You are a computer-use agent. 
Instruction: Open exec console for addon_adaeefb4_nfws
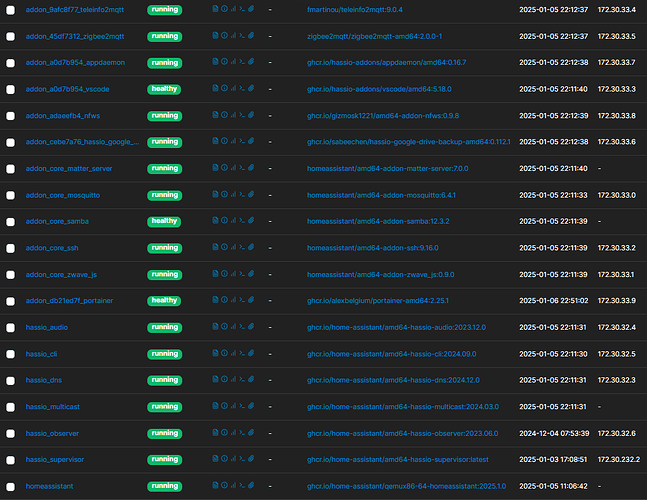pos(242,115)
